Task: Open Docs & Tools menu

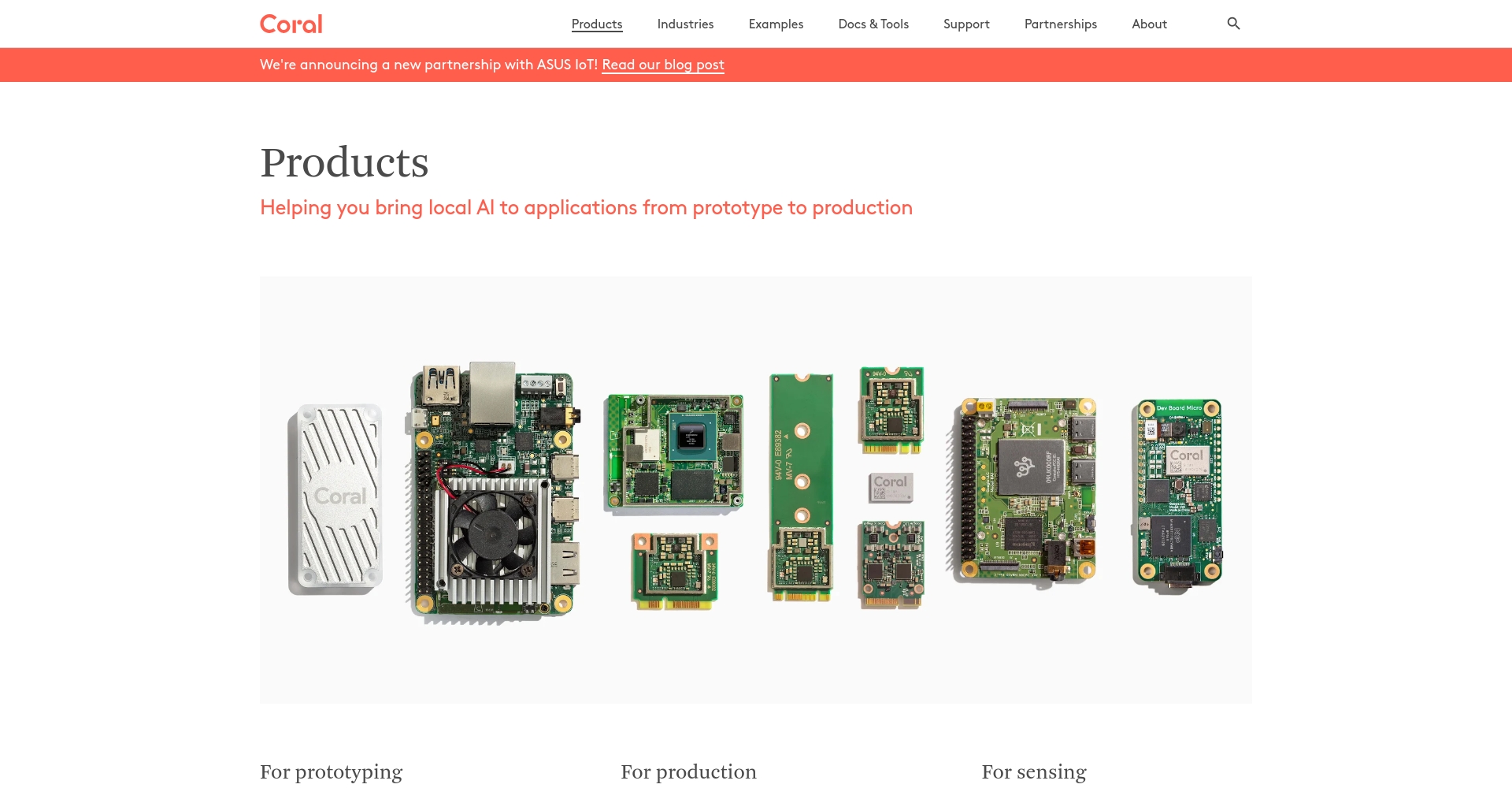Action: (x=873, y=24)
